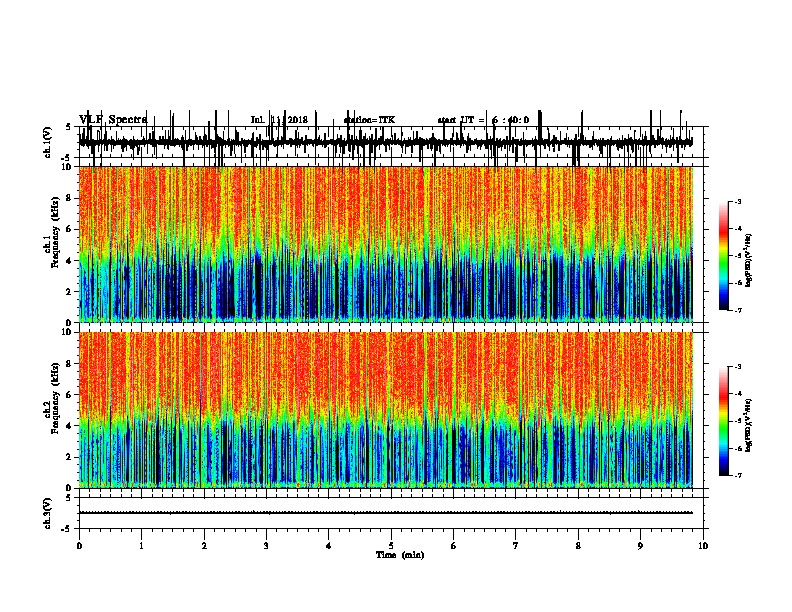Click the "10" tick ending the time axis
The width and height of the screenshot is (792, 612).
703,545
